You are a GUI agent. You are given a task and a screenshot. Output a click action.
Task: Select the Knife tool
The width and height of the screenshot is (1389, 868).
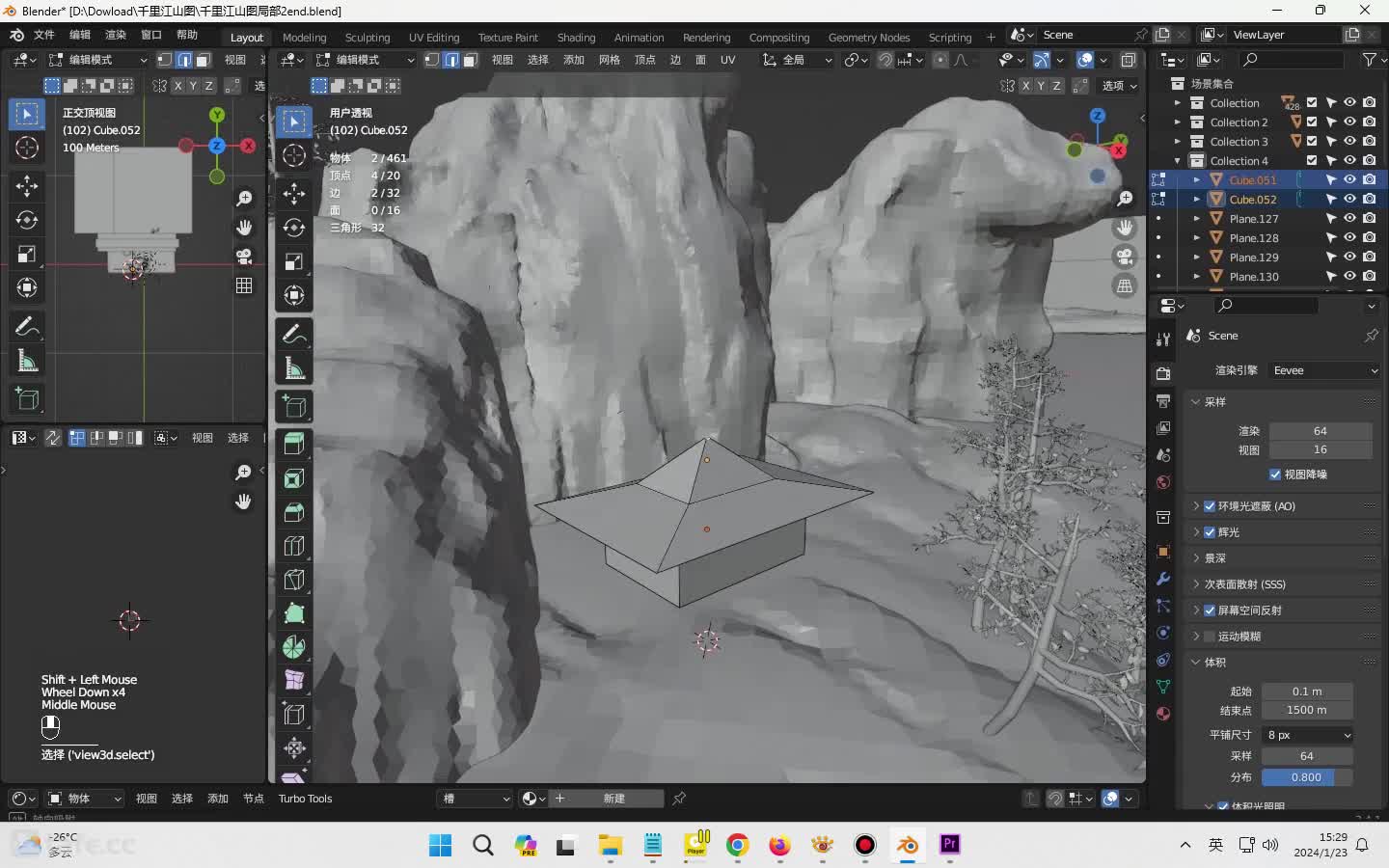click(294, 580)
